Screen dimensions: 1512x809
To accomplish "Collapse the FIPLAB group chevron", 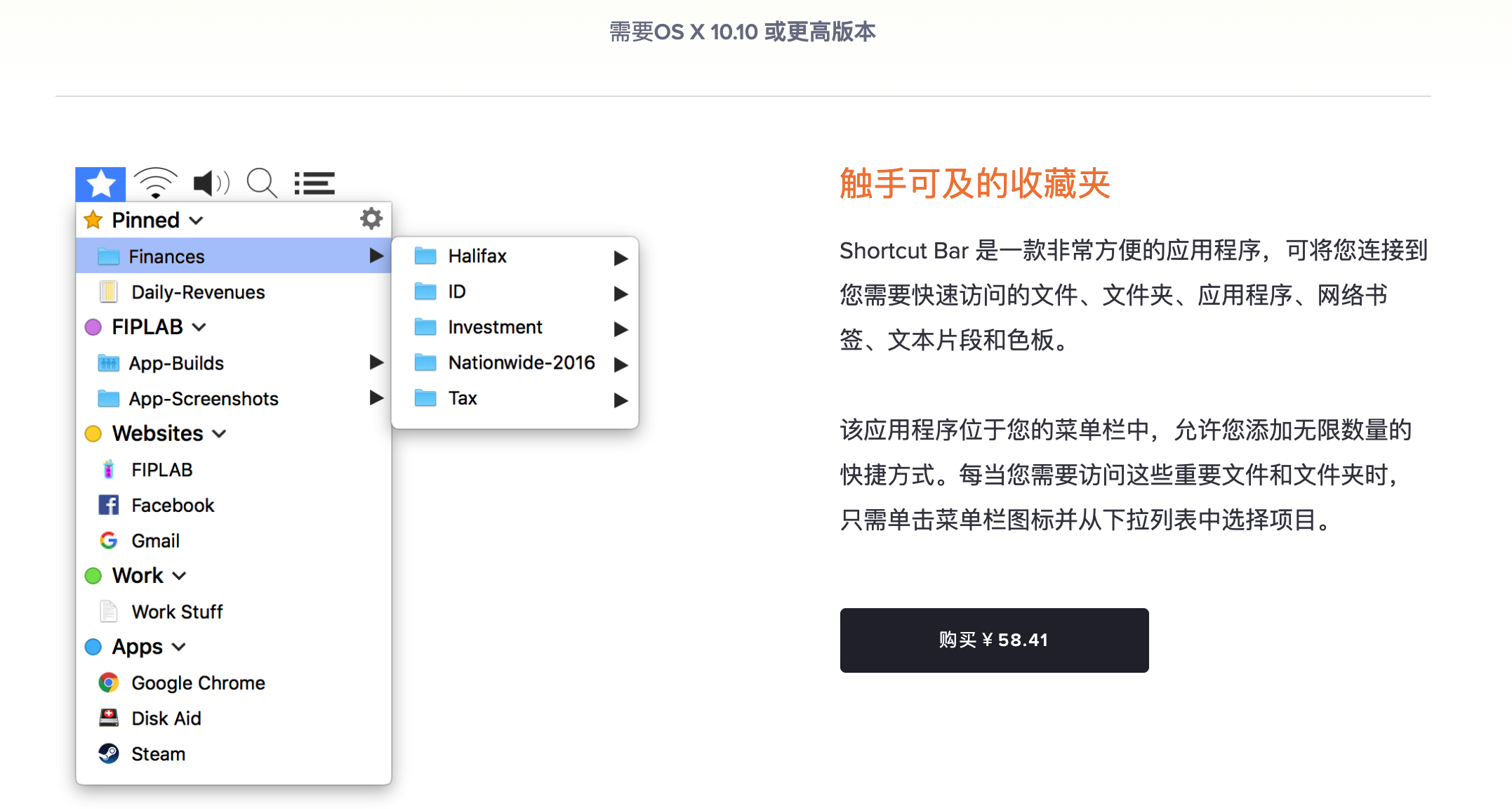I will tap(199, 327).
